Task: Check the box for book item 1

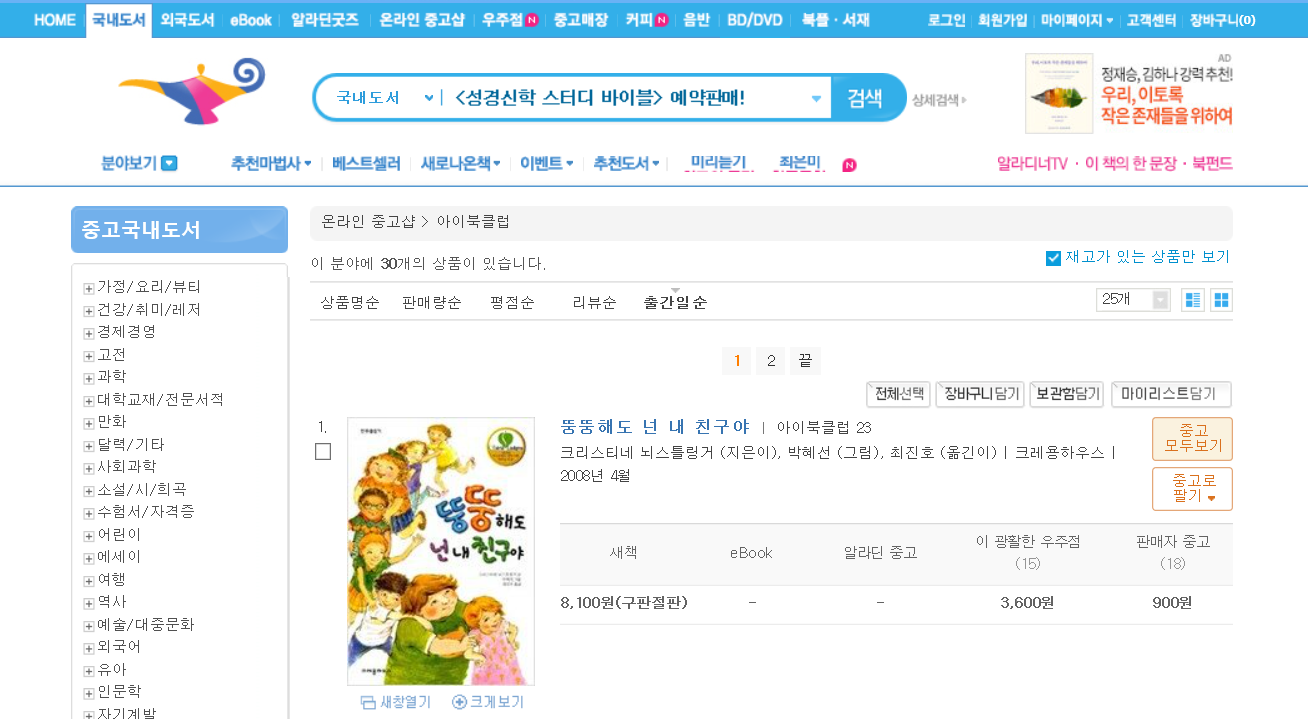Action: [323, 452]
